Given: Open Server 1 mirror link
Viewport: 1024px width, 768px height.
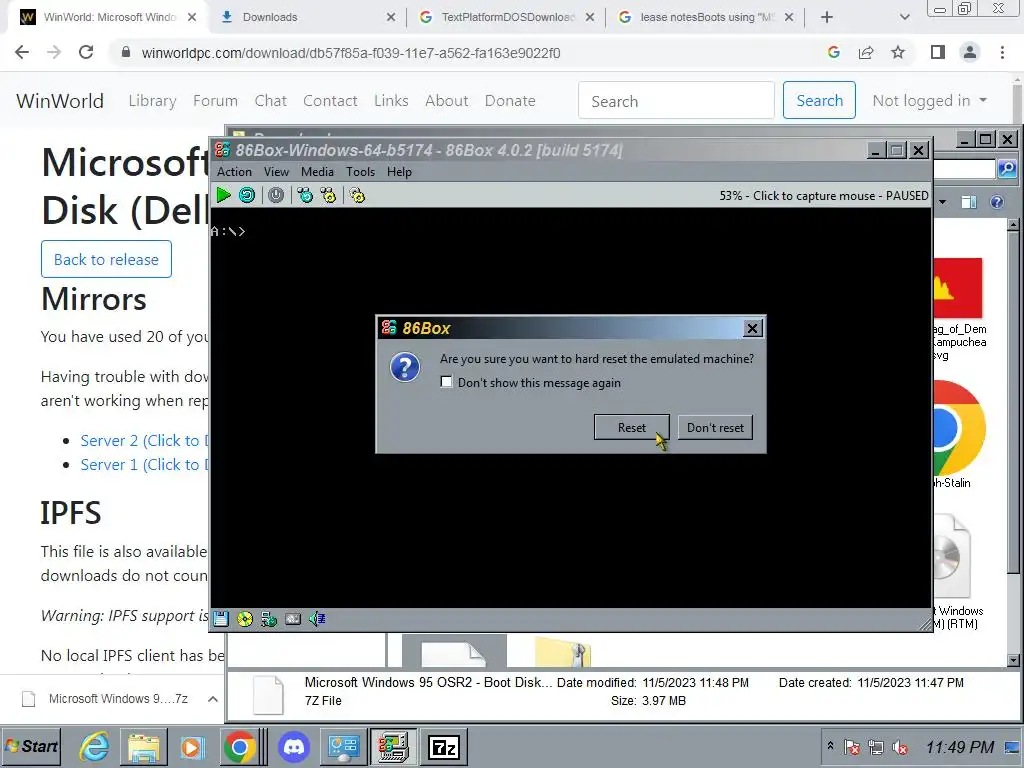Looking at the screenshot, I should [144, 465].
